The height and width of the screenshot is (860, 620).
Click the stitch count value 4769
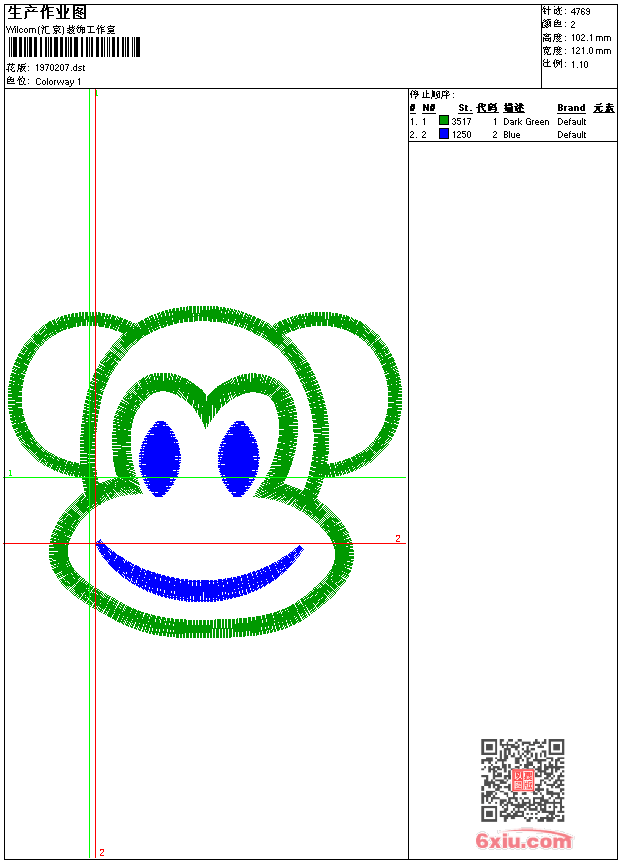[581, 11]
